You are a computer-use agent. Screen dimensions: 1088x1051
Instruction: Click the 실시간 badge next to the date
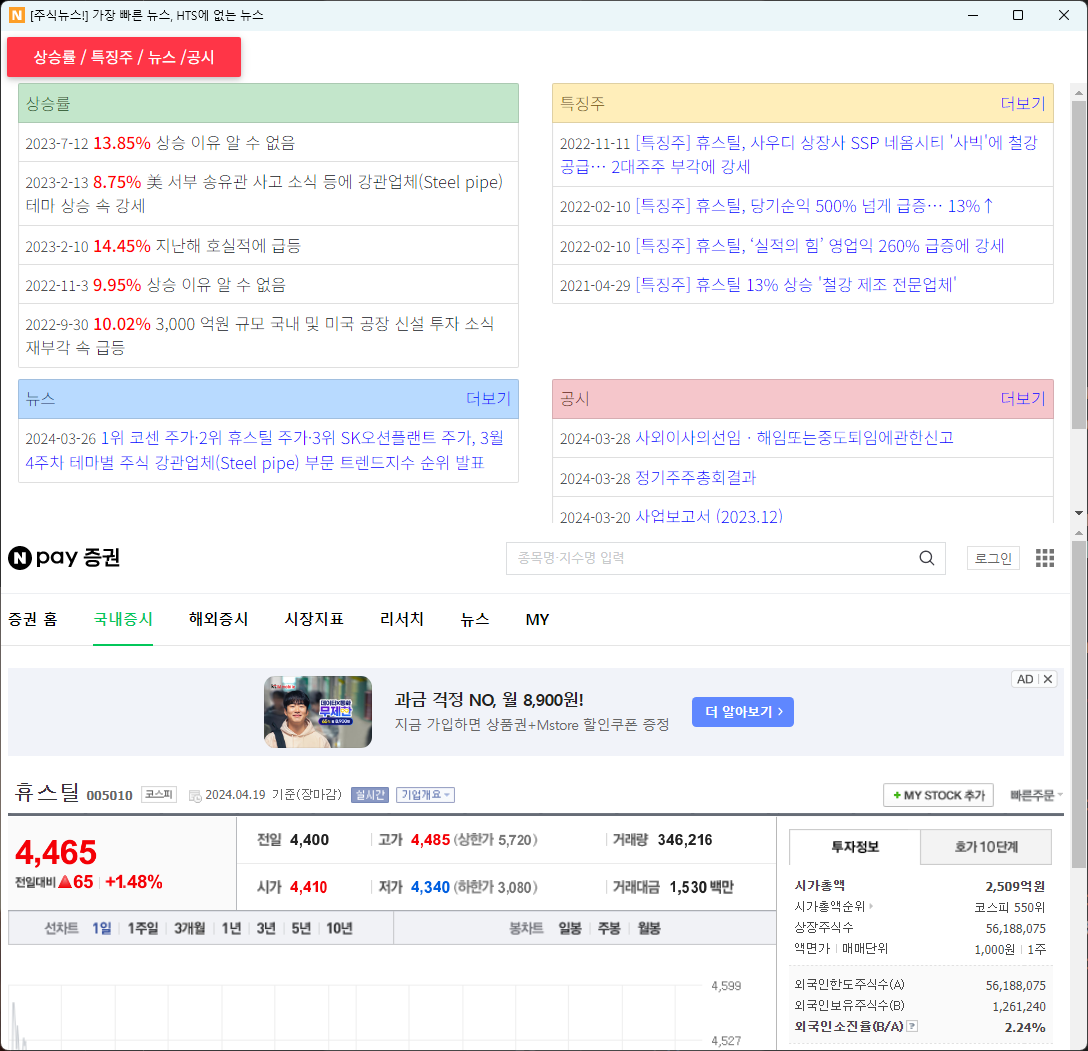tap(370, 795)
